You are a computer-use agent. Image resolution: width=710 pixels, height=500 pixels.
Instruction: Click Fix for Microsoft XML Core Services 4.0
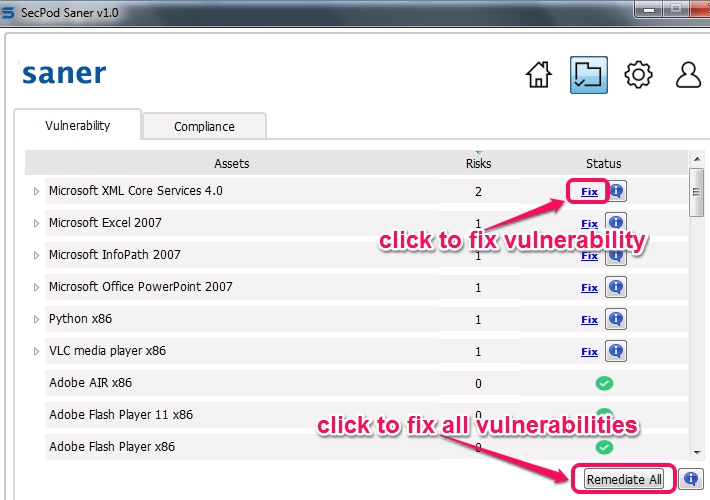pos(589,192)
